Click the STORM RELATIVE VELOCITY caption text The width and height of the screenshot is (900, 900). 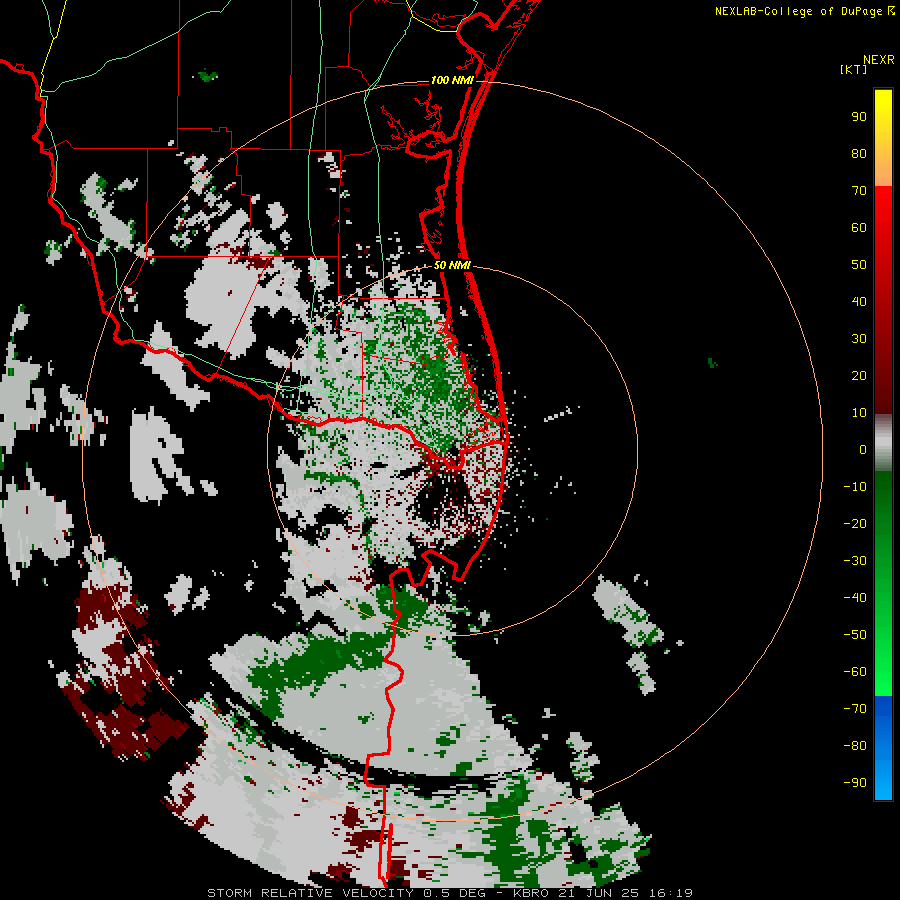(313, 893)
